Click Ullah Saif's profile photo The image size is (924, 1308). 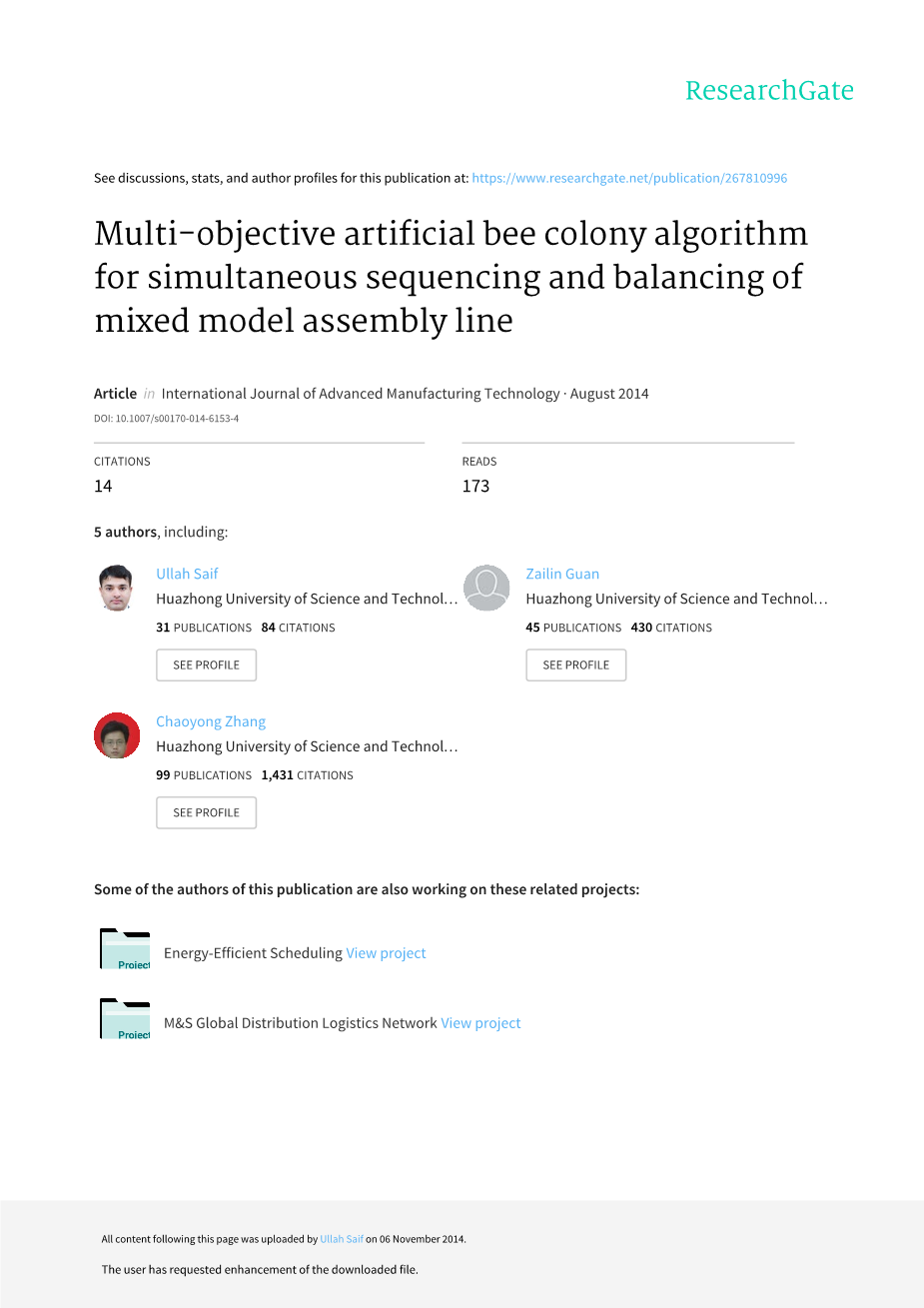(117, 588)
